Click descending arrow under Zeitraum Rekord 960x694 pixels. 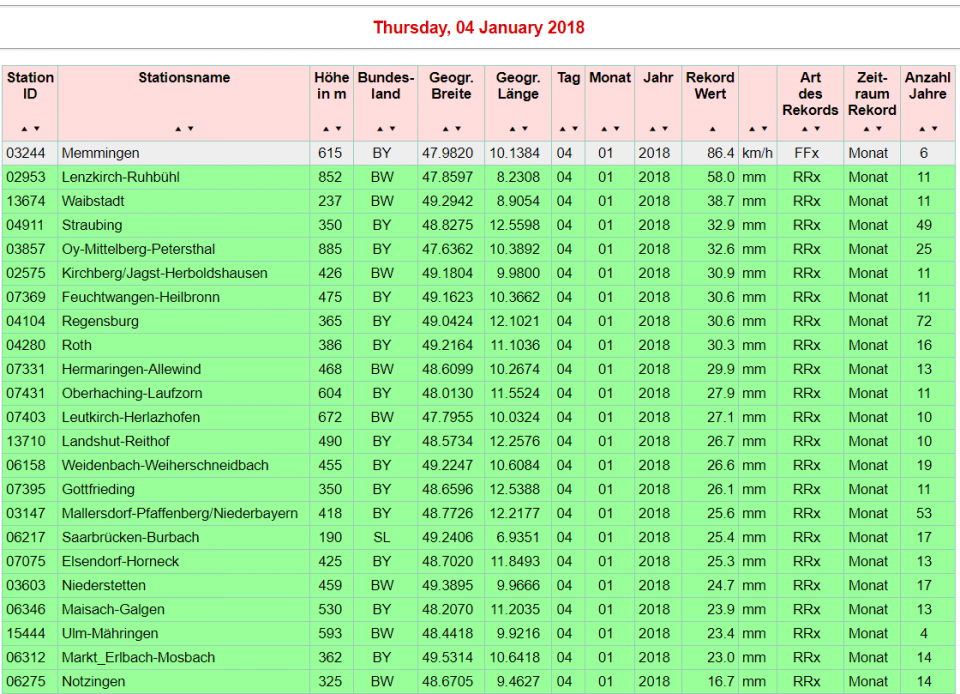(x=878, y=129)
